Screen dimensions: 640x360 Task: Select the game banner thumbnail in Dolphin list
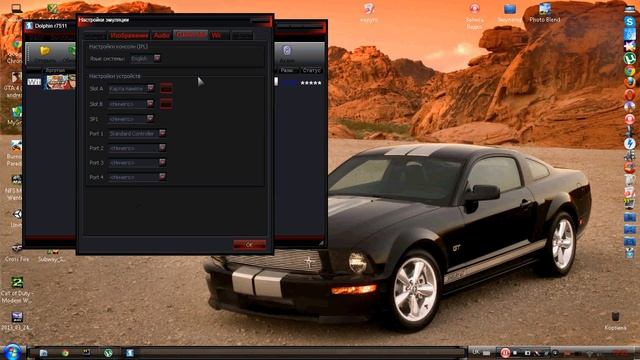[60, 82]
